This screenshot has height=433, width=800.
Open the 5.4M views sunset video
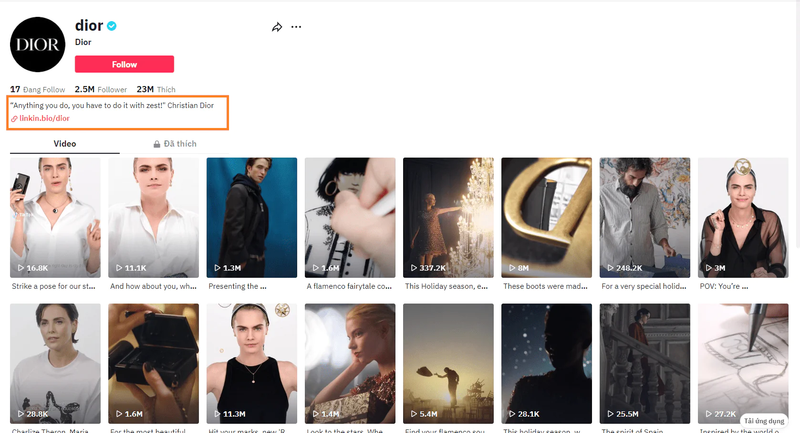pyautogui.click(x=448, y=364)
